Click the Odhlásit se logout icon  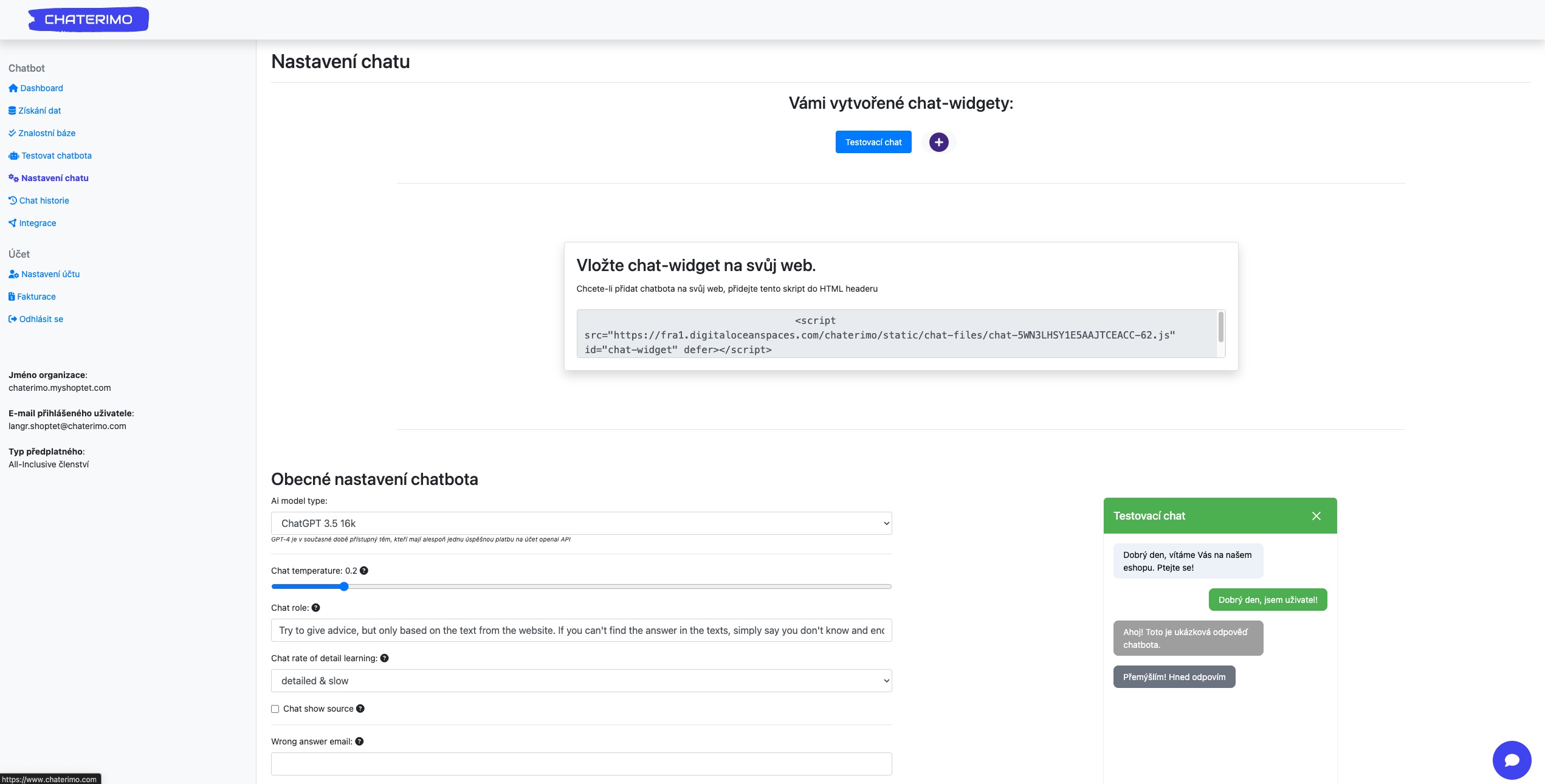click(x=13, y=319)
